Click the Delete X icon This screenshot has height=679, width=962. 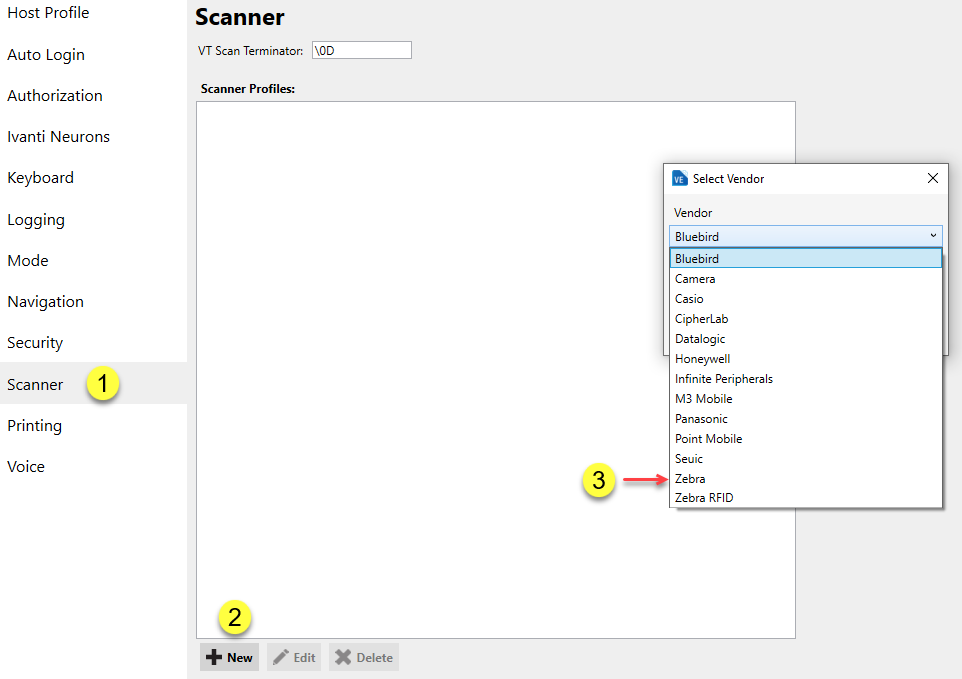pos(341,657)
